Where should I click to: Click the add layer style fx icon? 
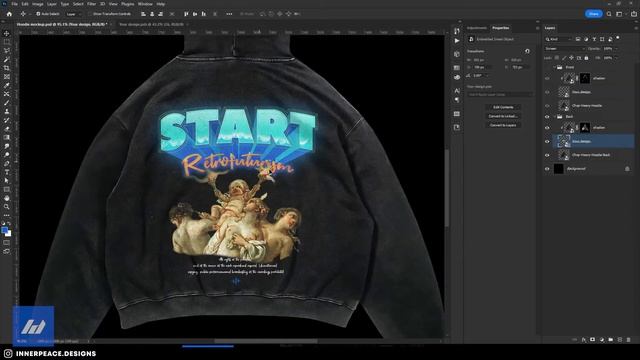click(x=584, y=340)
